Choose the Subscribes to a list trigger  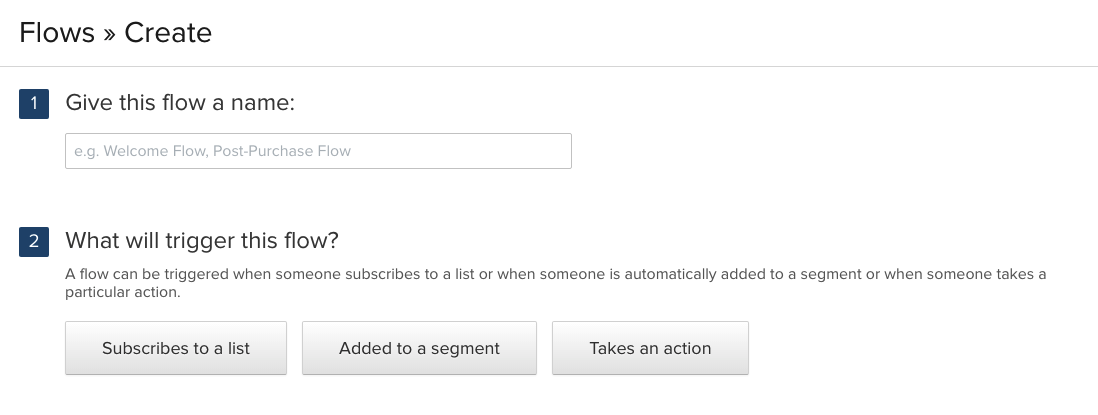176,348
